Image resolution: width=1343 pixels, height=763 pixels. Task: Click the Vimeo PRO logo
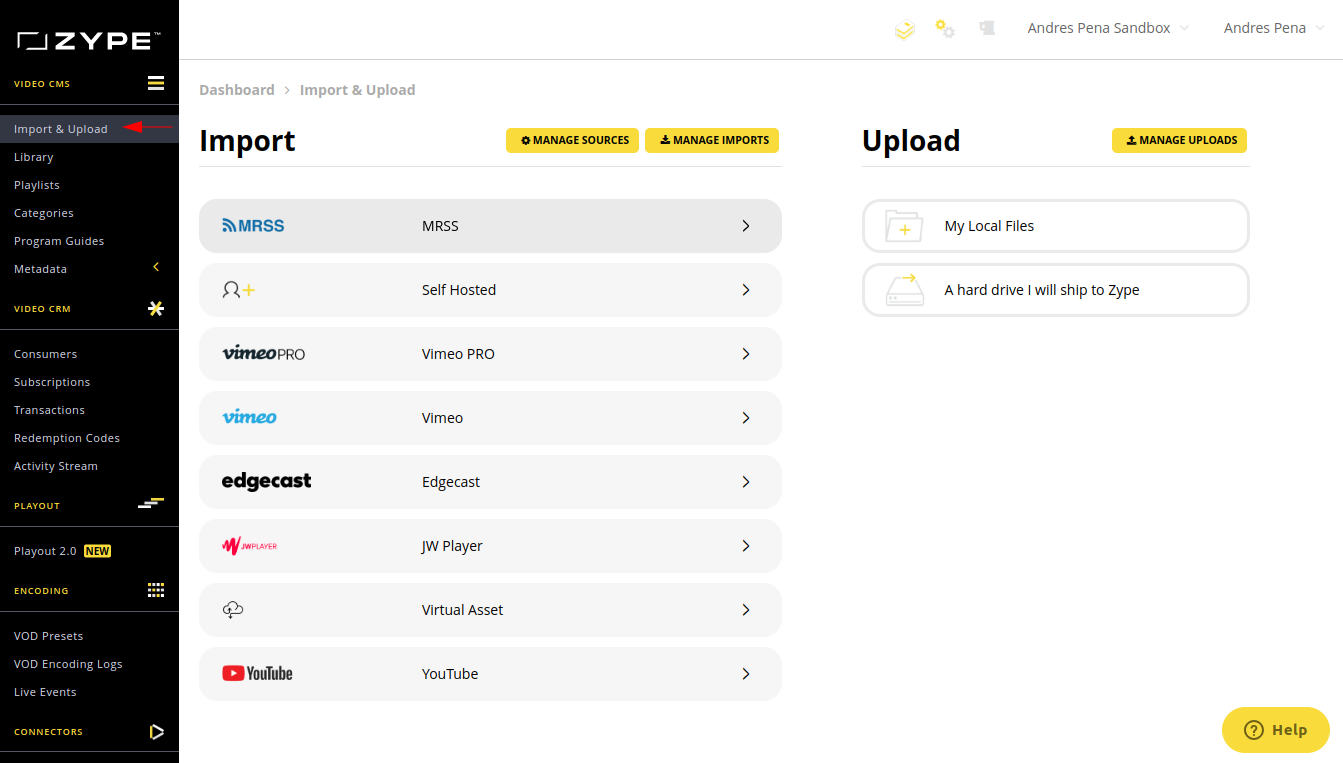264,353
